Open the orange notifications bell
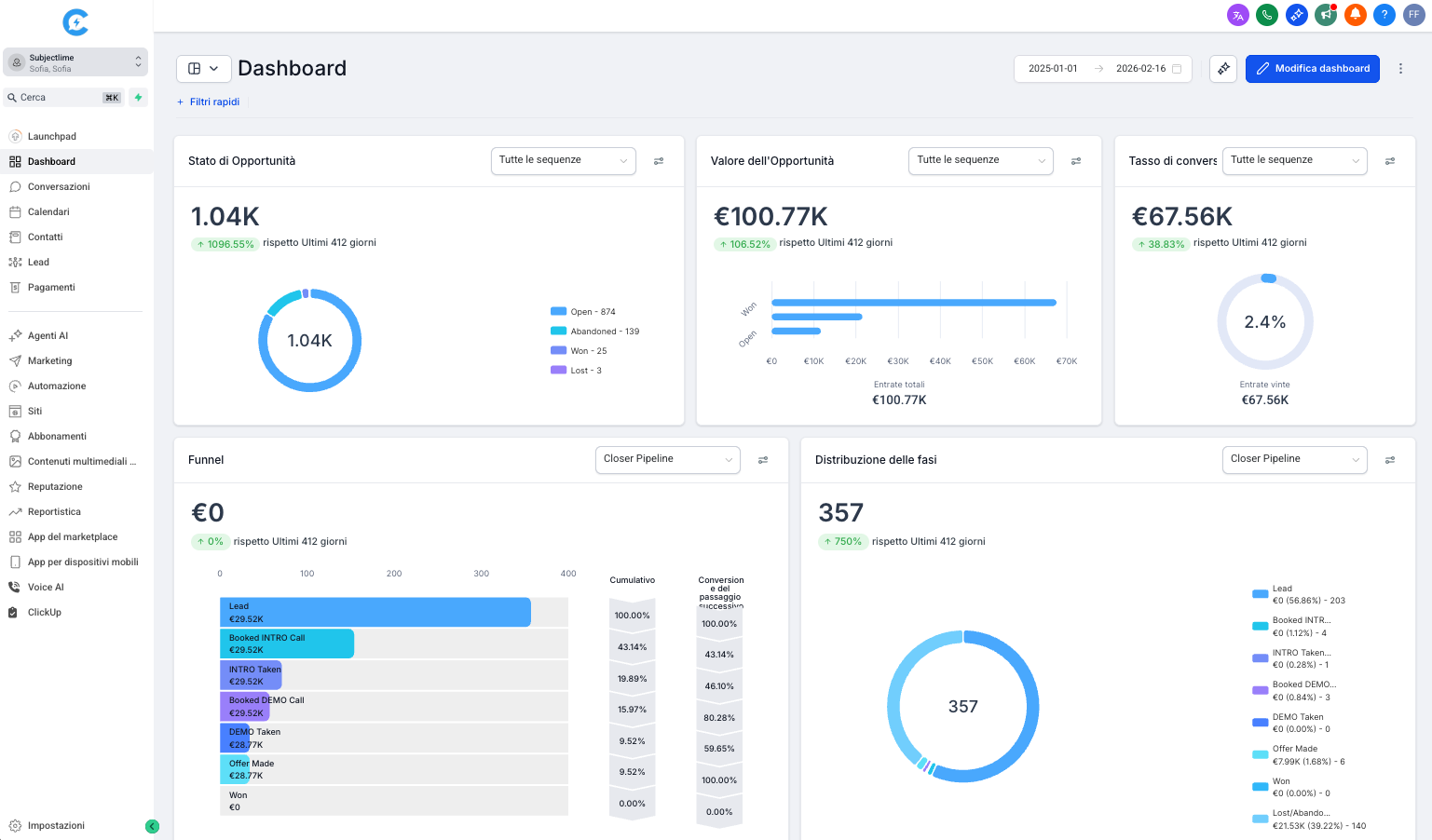The height and width of the screenshot is (840, 1432). point(1355,15)
